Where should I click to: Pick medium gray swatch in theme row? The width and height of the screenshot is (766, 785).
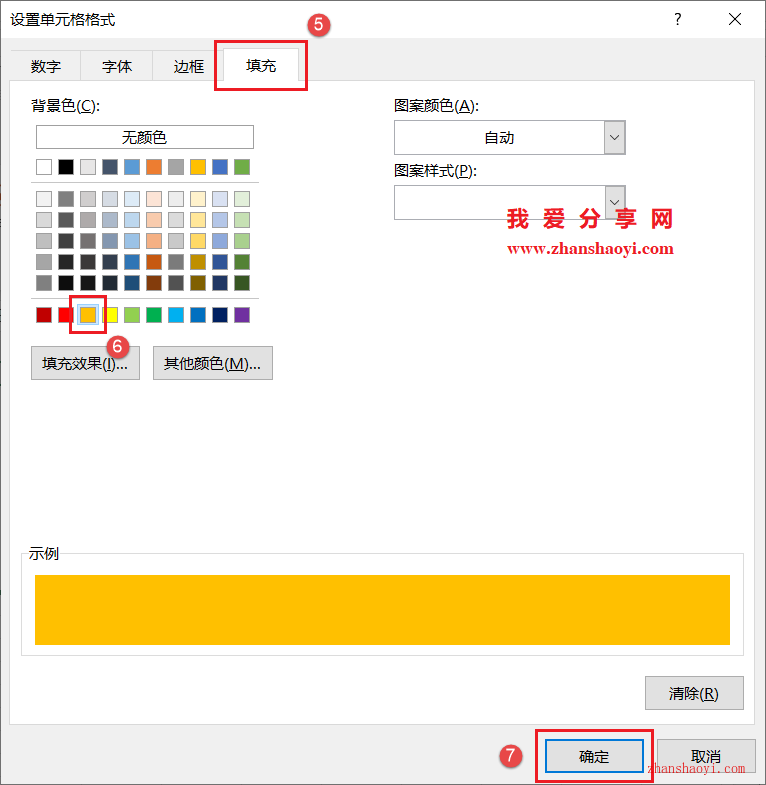[176, 167]
